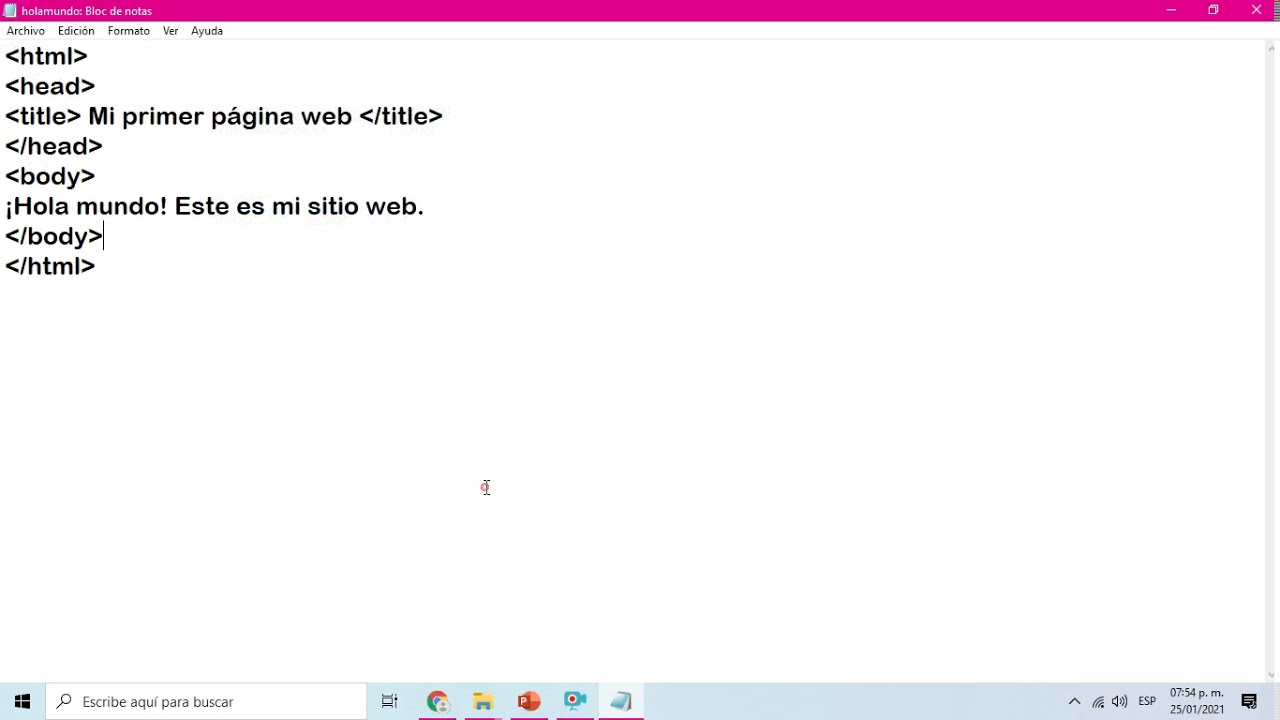1280x720 pixels.
Task: Select the Notepad taskbar icon
Action: pos(621,702)
